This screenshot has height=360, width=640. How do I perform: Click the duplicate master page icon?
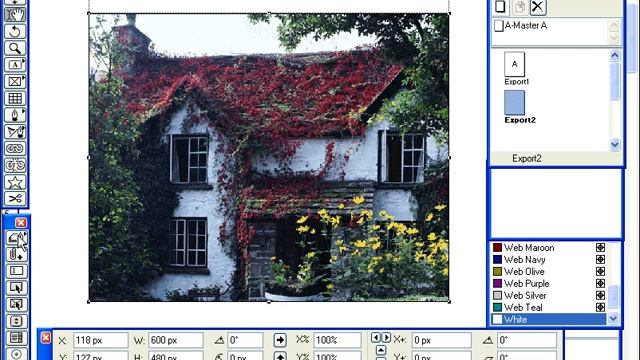[519, 7]
